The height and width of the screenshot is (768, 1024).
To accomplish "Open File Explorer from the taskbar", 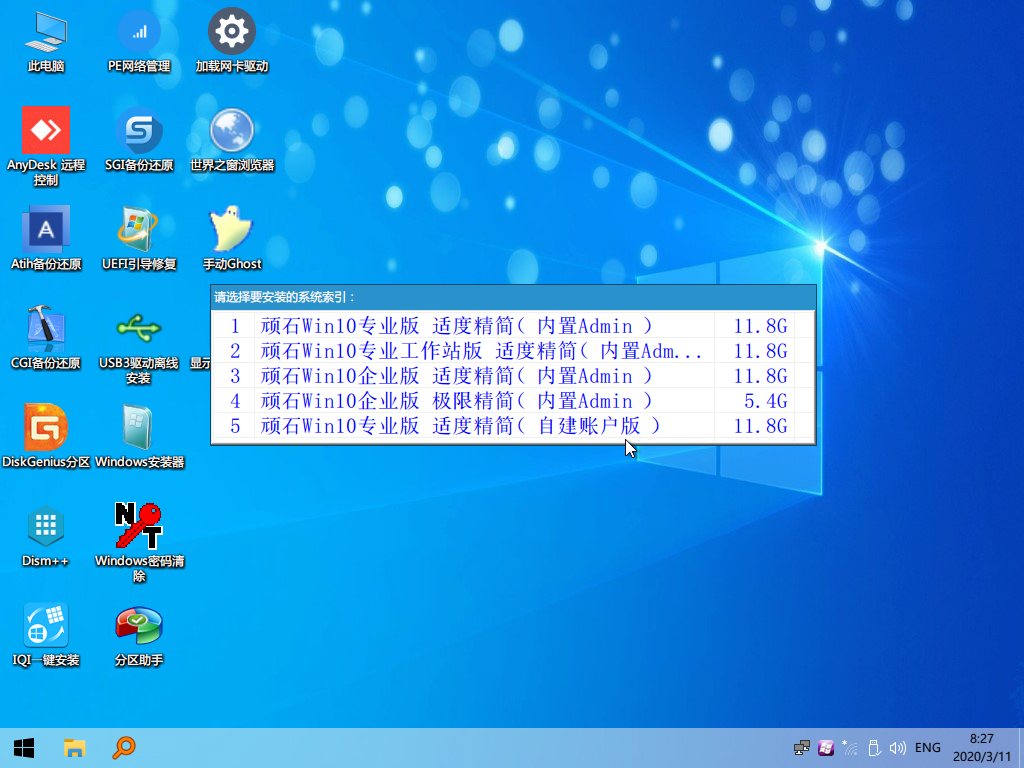I will (75, 747).
